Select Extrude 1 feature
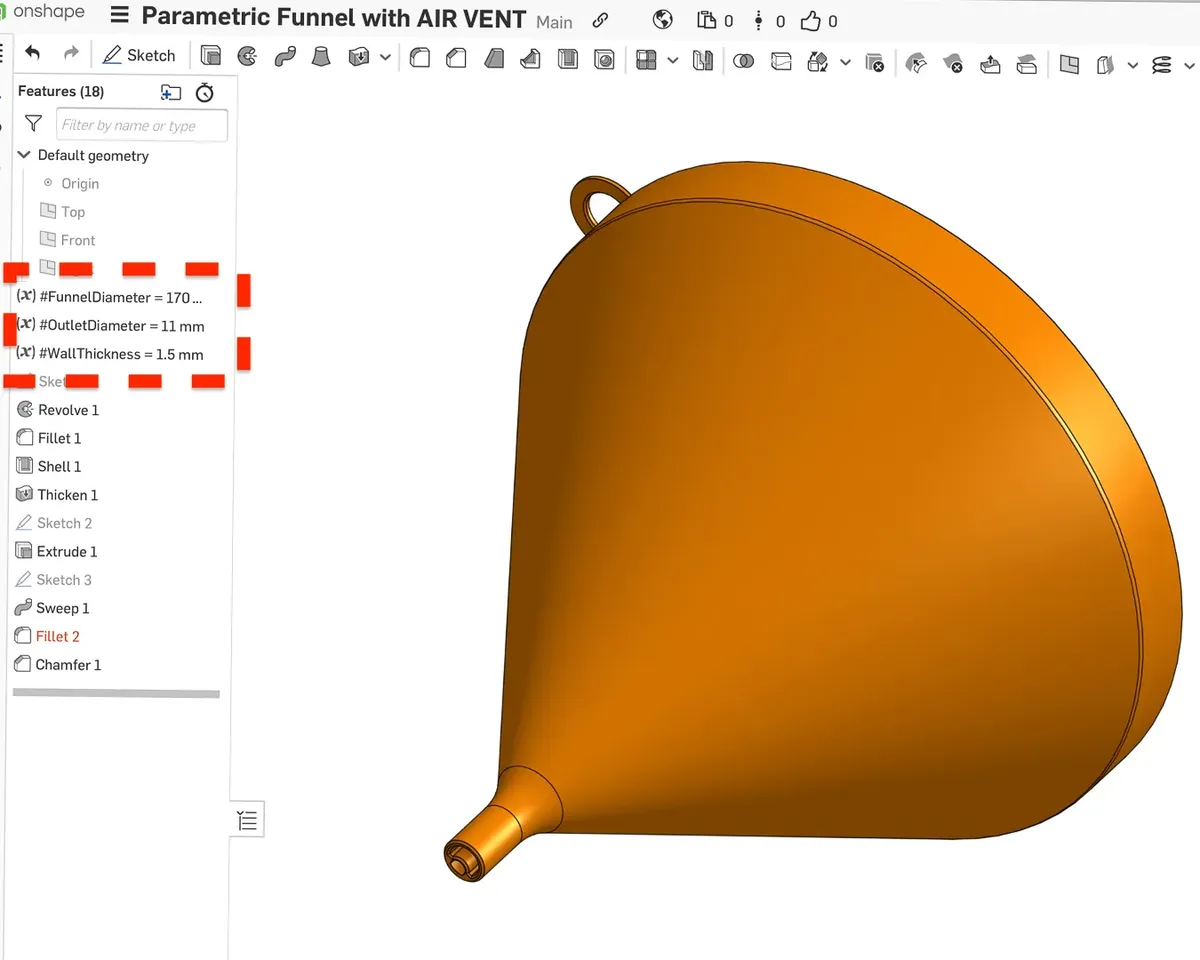 pos(56,551)
